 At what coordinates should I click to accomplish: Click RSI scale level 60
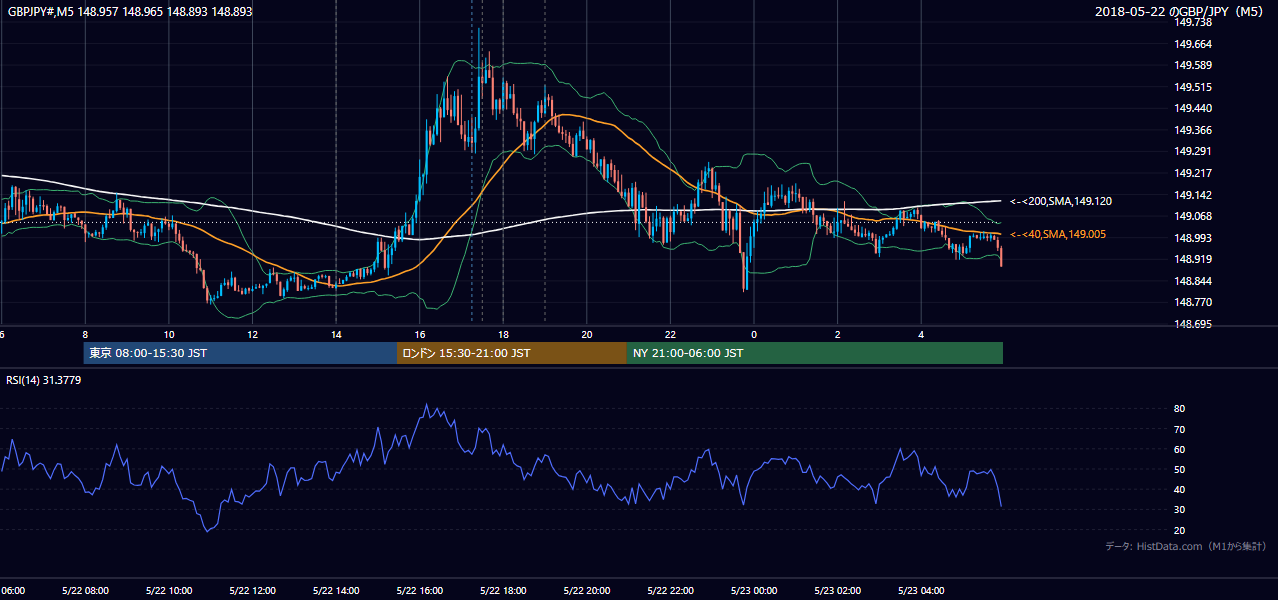[1179, 449]
